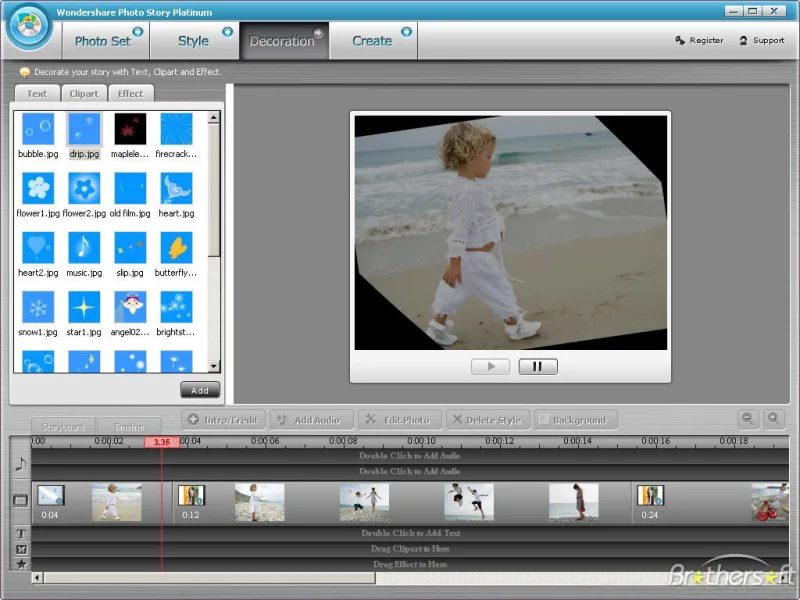
Task: Click the text track T icon
Action: 21,534
